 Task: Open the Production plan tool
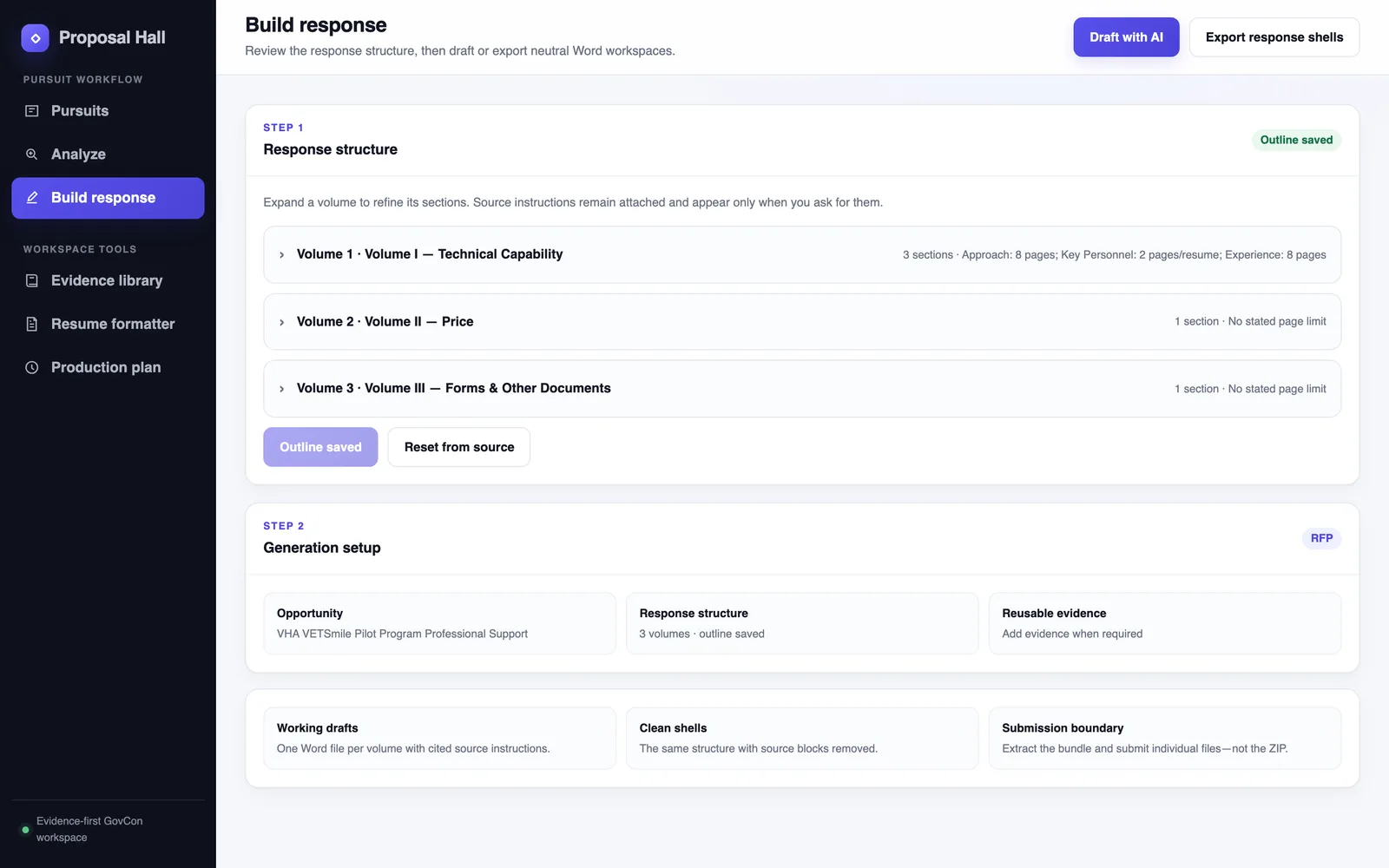pyautogui.click(x=108, y=367)
